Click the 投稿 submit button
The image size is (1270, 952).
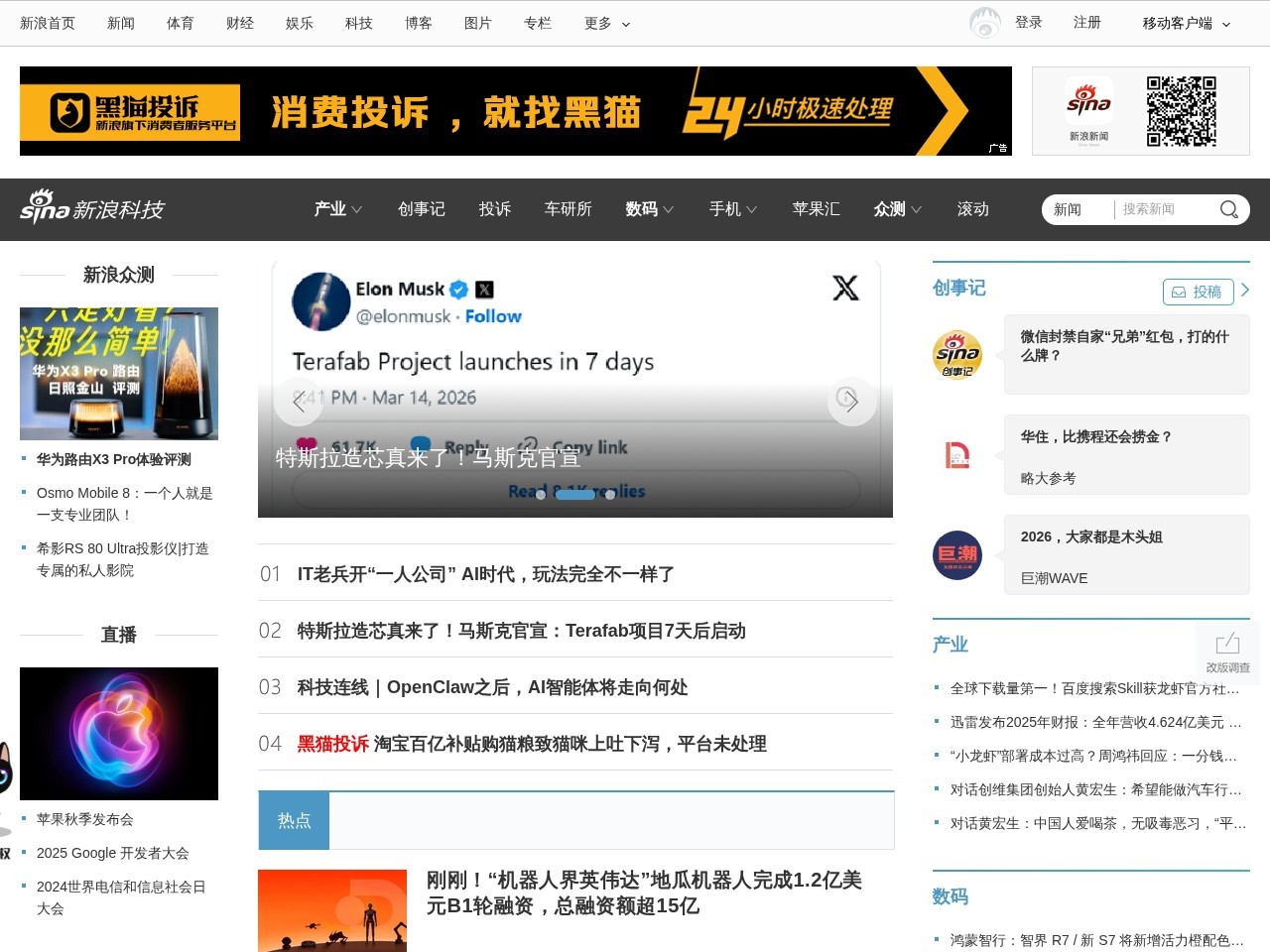tap(1198, 292)
